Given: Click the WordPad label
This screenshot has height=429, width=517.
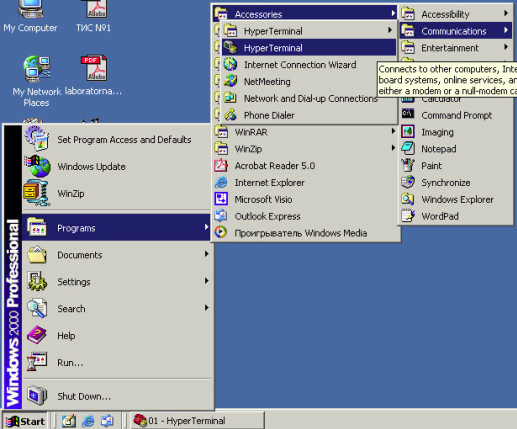Looking at the screenshot, I should pos(440,216).
